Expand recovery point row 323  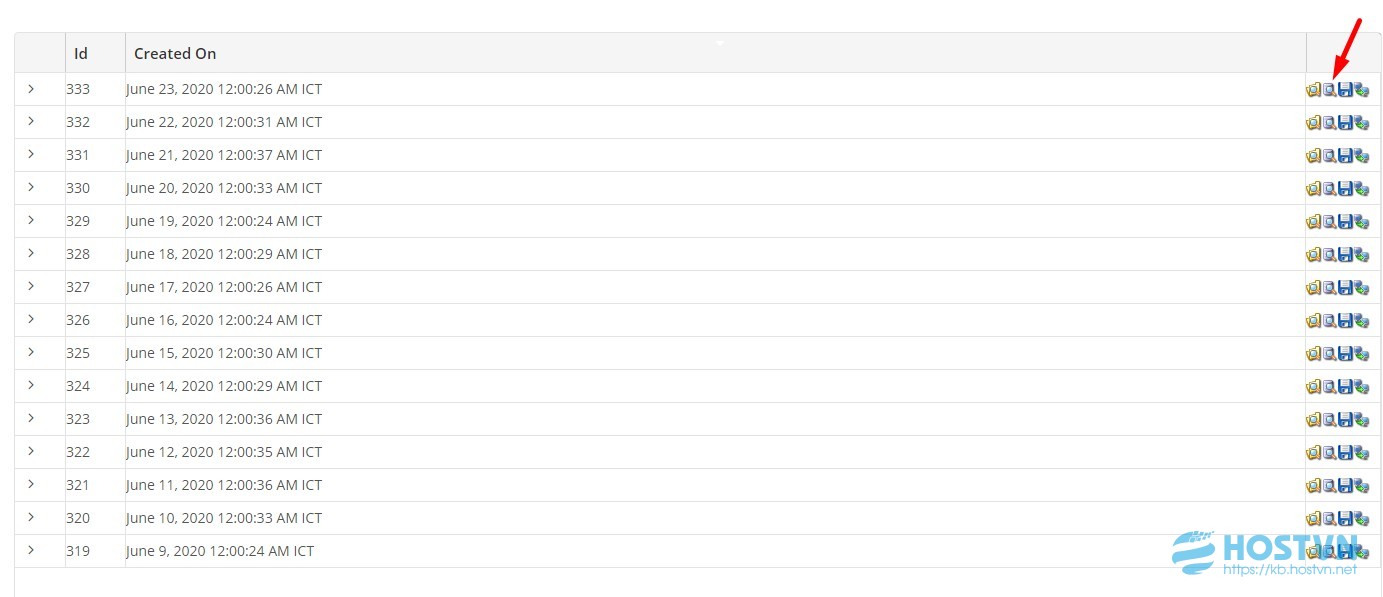pos(31,418)
